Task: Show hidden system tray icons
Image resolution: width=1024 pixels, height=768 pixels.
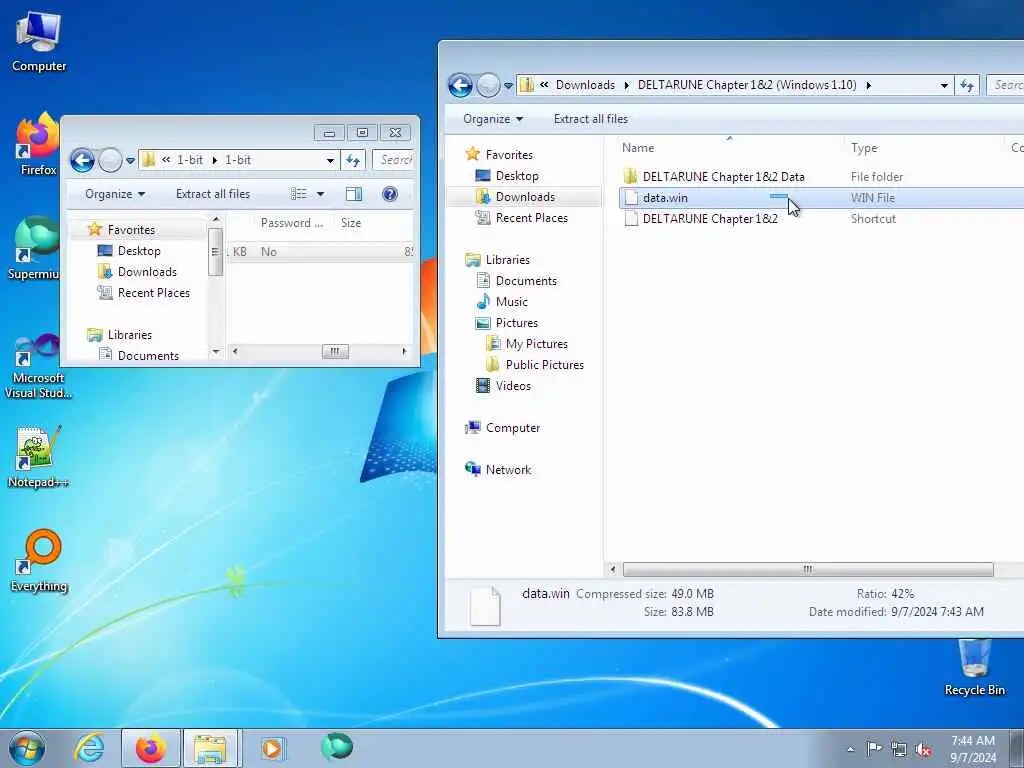Action: pos(850,749)
